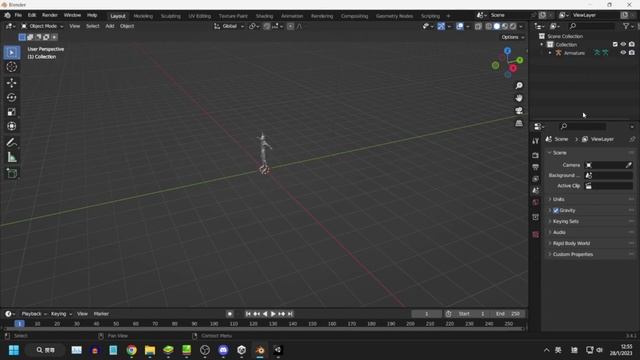Disable Collection in renders camera icon
The height and width of the screenshot is (360, 640).
(x=632, y=44)
